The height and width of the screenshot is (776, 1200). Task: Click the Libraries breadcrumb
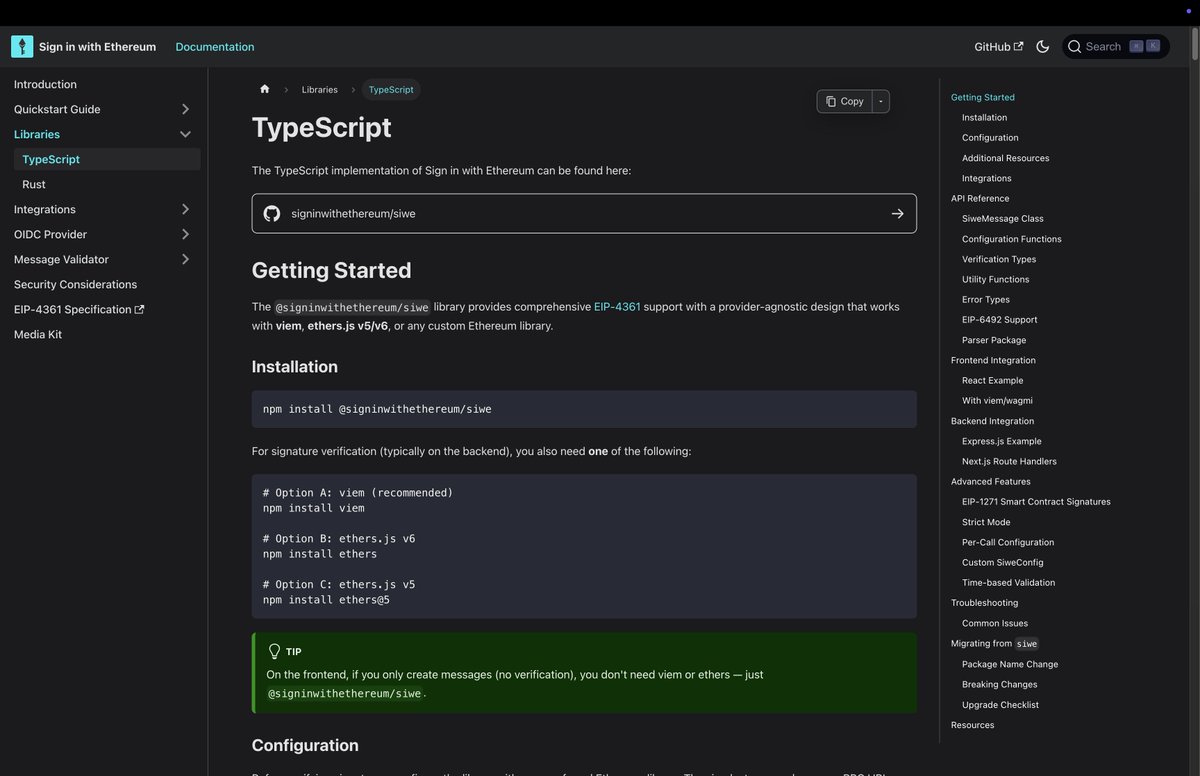[320, 90]
